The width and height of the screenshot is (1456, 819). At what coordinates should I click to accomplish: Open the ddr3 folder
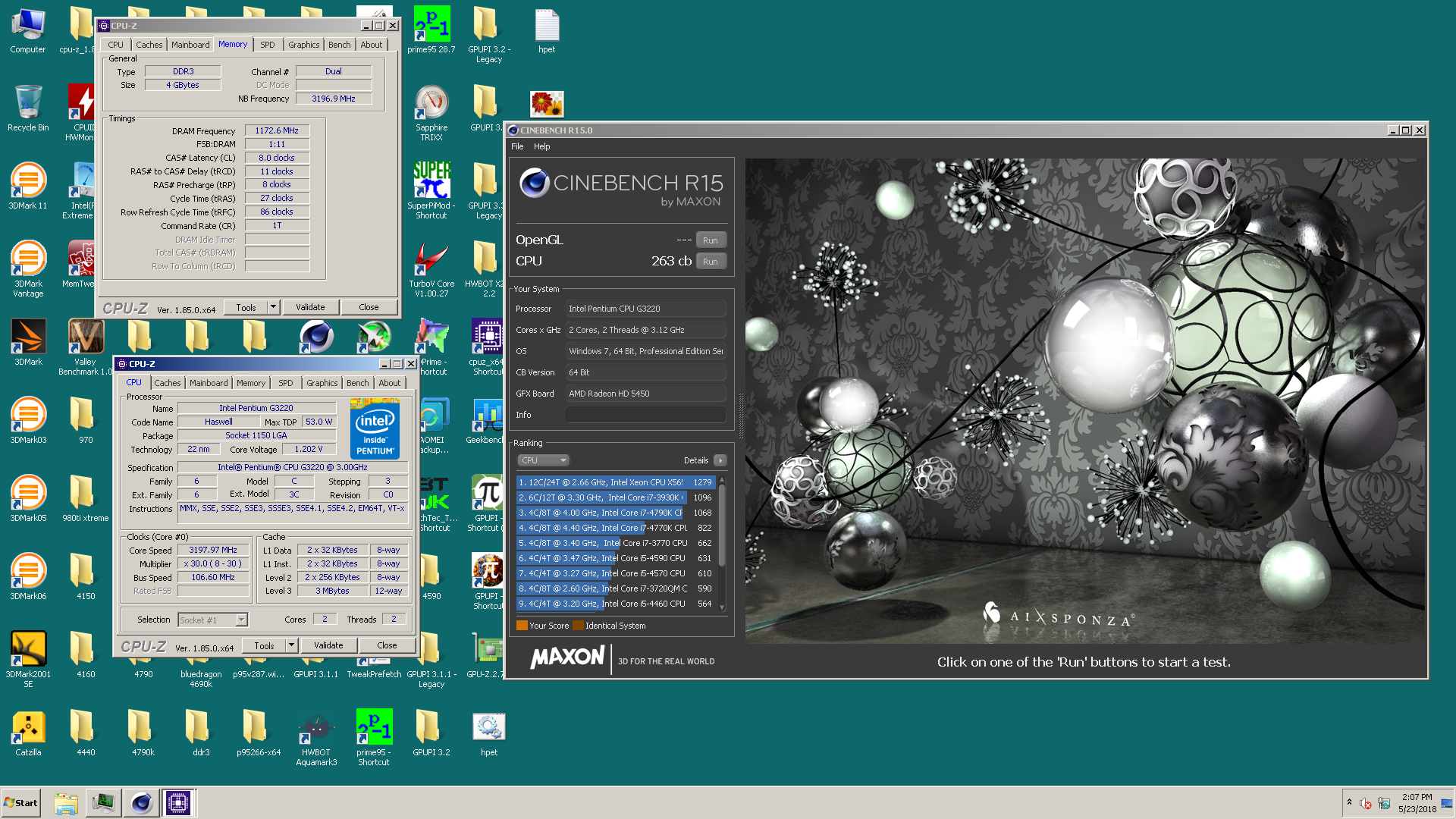201,733
